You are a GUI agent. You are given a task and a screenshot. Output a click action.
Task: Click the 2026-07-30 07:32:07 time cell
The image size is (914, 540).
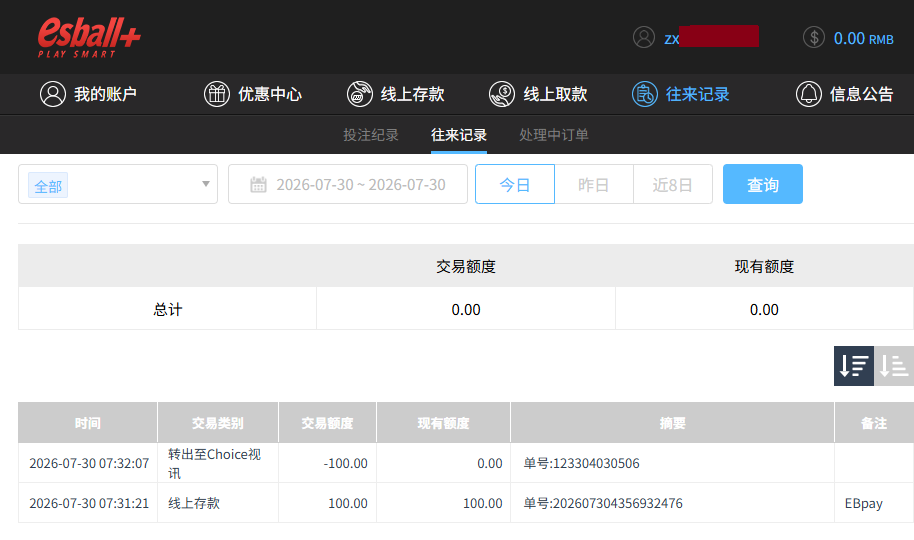tap(89, 463)
